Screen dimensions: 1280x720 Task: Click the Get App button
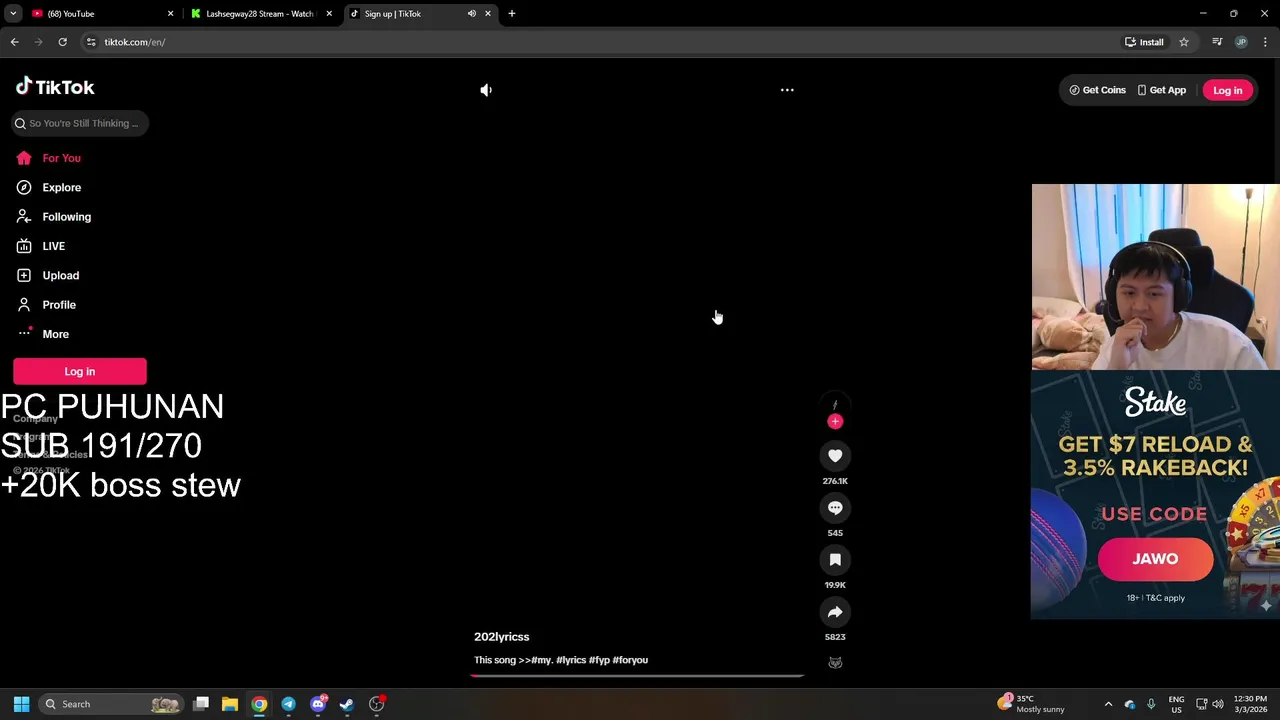[x=1162, y=90]
